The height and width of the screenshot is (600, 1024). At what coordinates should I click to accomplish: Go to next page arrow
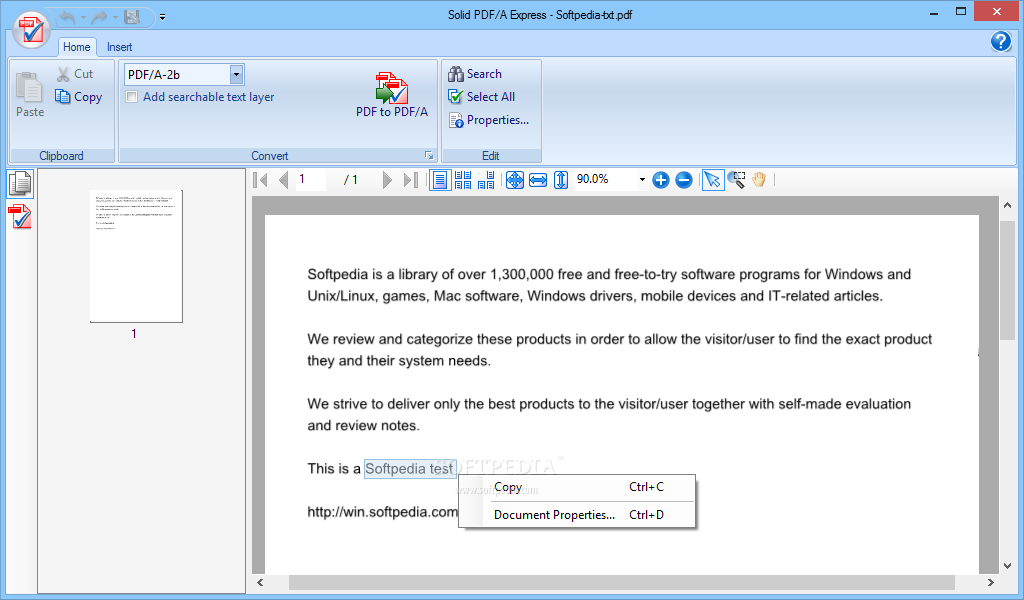pyautogui.click(x=387, y=180)
